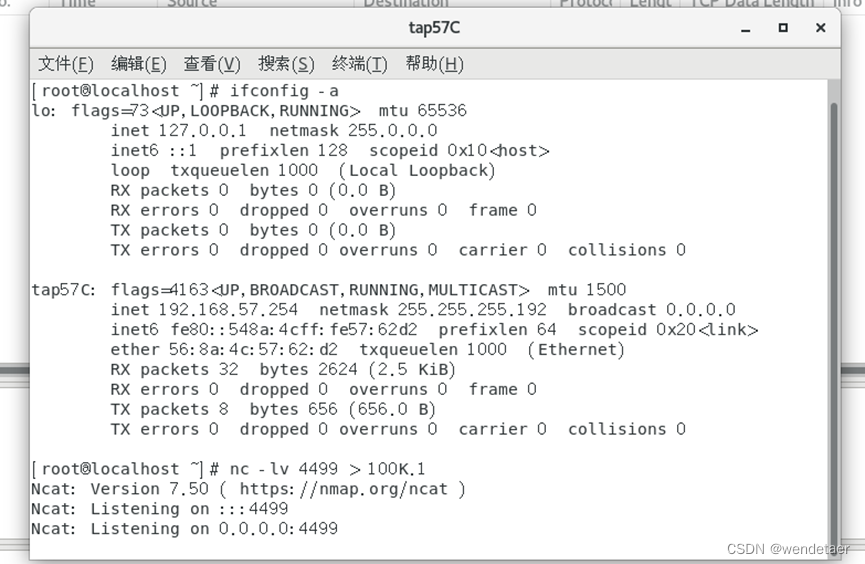Click the 'netmask 255.255.255.192' value

(433, 310)
